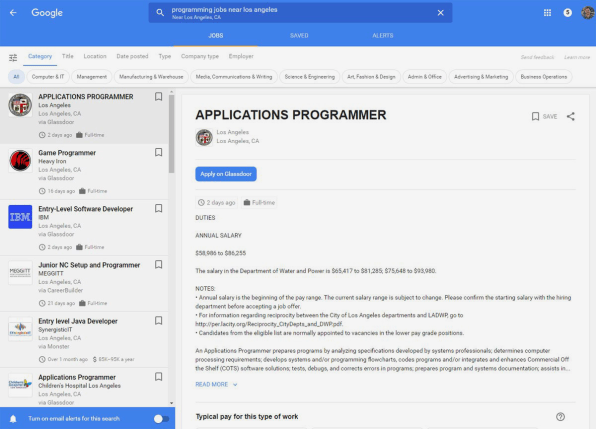Select the Science & Engineering chip

310,77
